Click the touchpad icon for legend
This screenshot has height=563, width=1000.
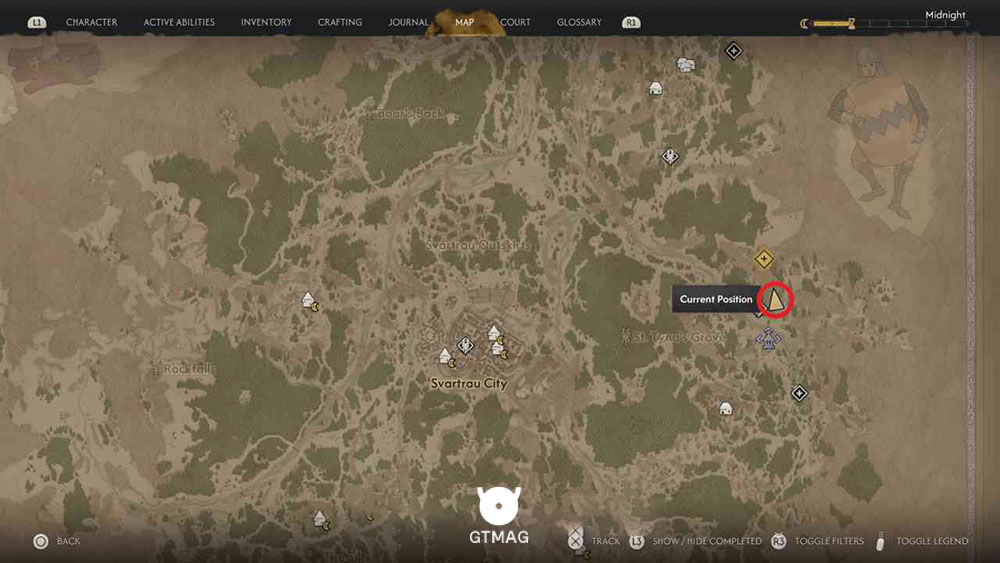click(881, 541)
